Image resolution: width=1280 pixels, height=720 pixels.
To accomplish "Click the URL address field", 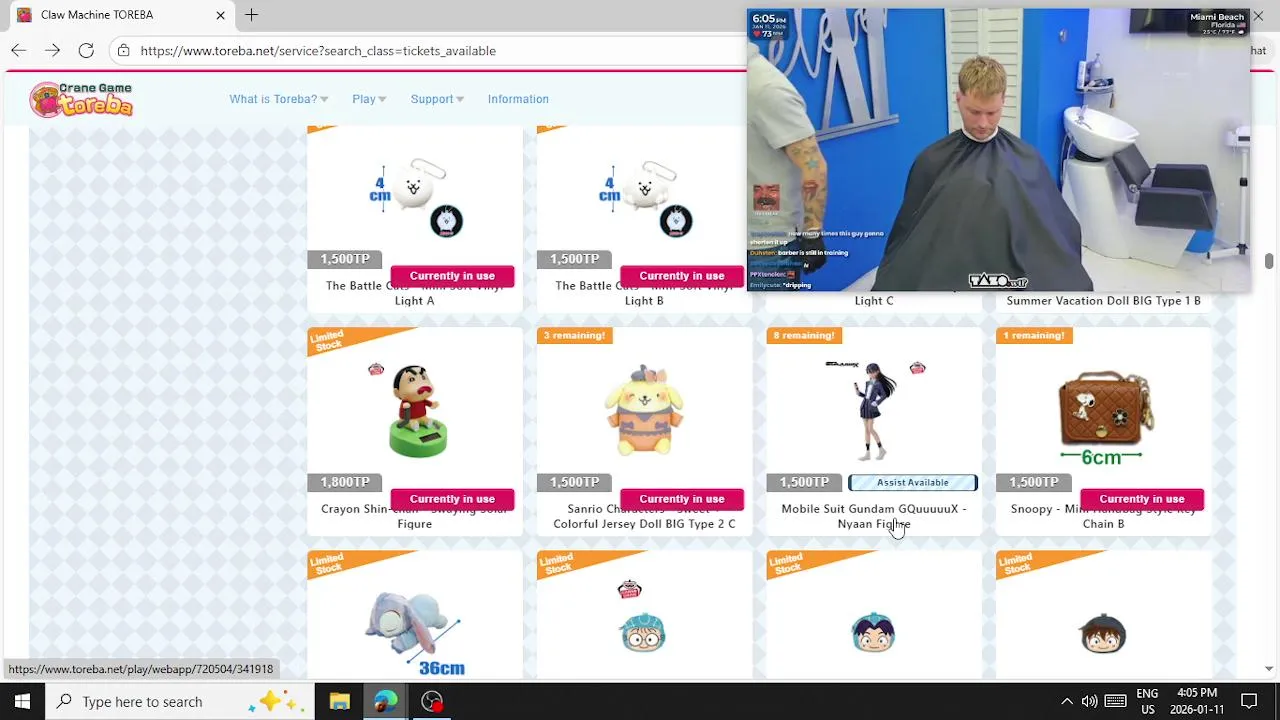I will 430,51.
